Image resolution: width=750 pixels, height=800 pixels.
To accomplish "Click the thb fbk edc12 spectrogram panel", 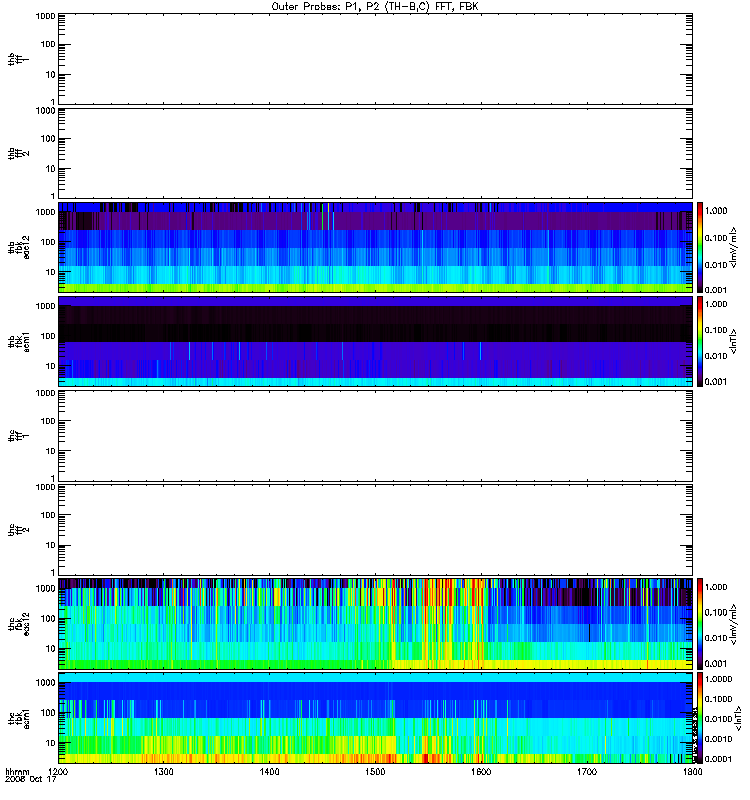I will tap(375, 247).
